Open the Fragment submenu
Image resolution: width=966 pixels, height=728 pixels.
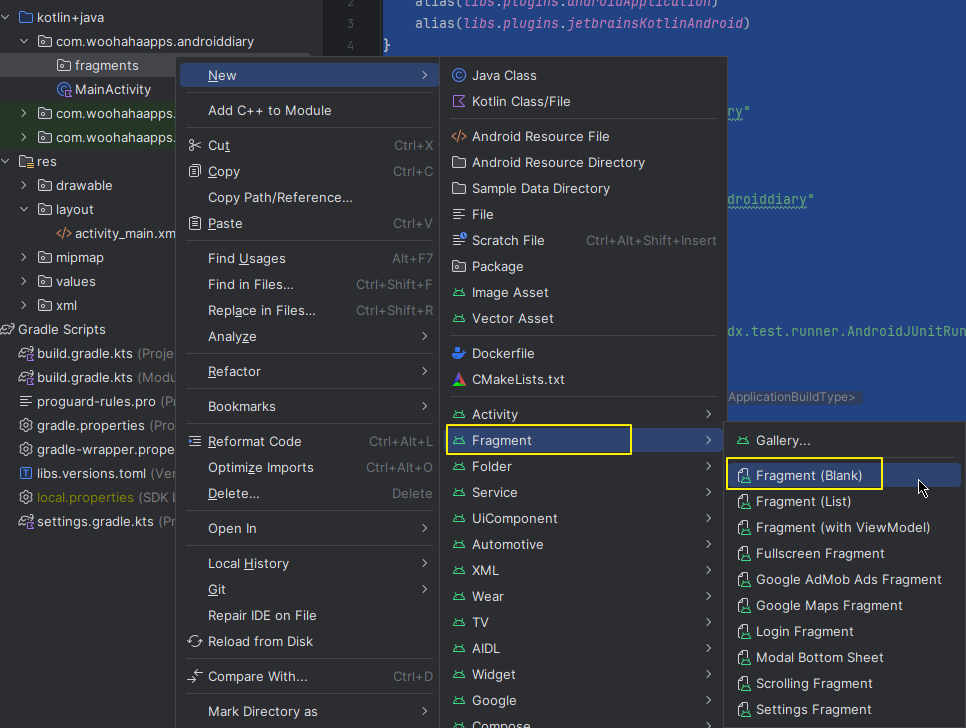click(x=584, y=440)
